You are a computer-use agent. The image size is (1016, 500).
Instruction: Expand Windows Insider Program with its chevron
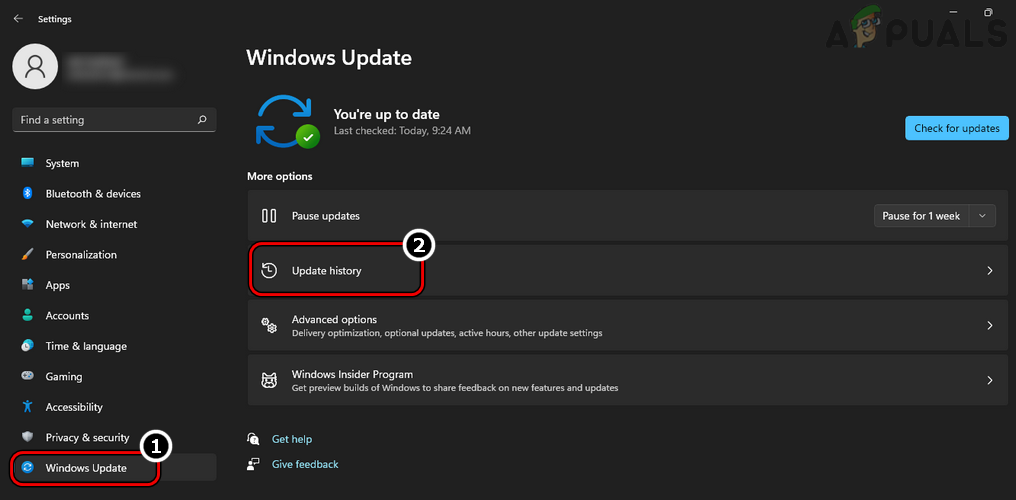point(989,380)
